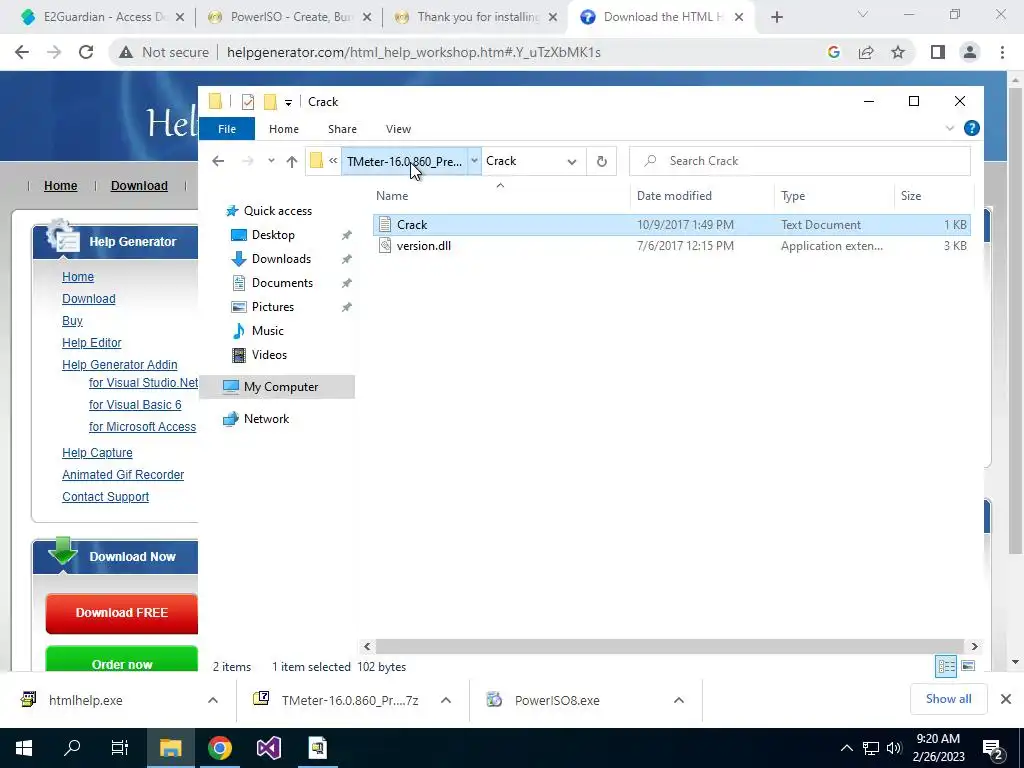The width and height of the screenshot is (1024, 768).
Task: Select My Computer in navigation pane
Action: coord(281,387)
